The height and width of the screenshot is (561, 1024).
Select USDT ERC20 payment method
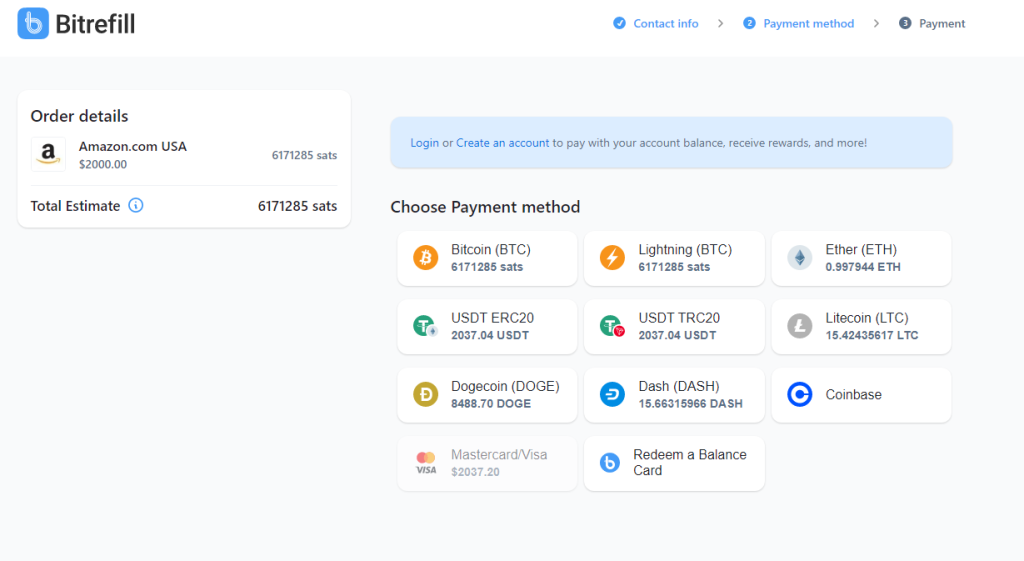click(487, 327)
